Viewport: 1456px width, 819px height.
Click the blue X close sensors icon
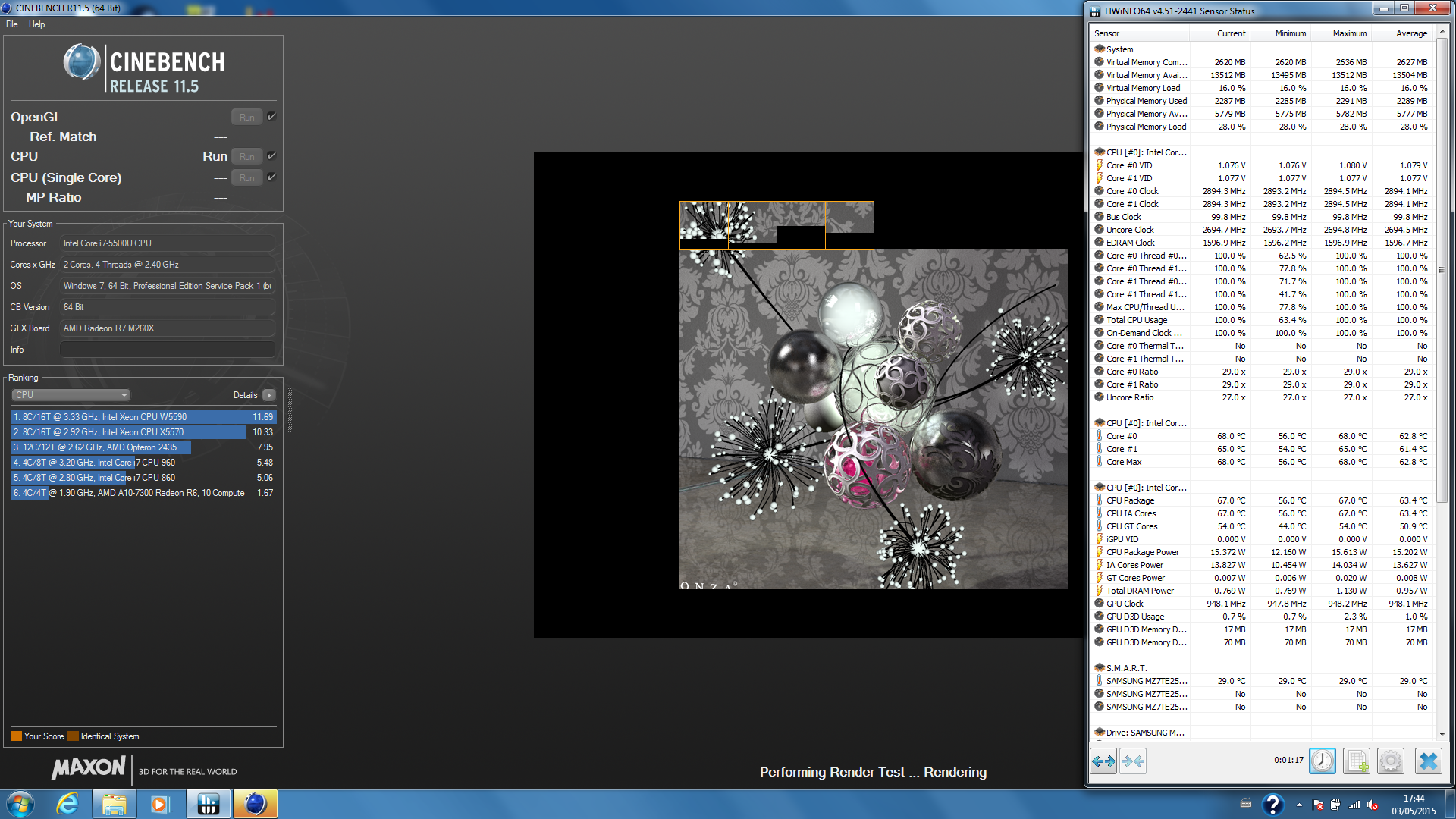click(x=1429, y=761)
